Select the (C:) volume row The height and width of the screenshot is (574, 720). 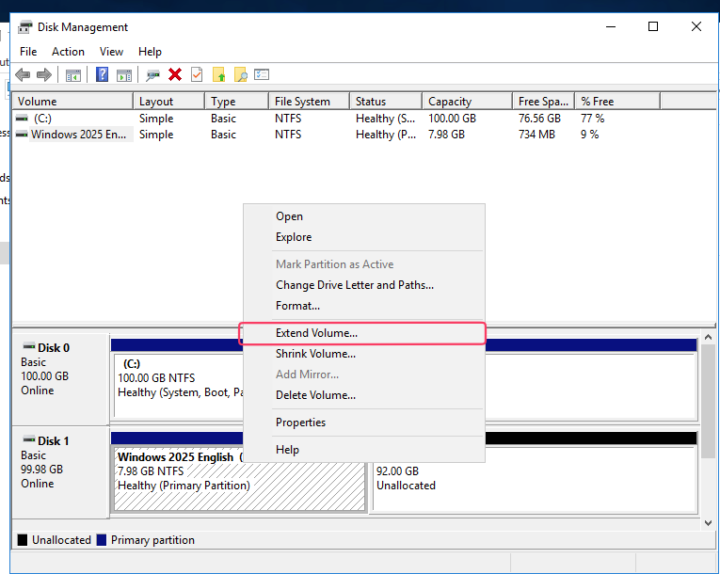tap(42, 118)
